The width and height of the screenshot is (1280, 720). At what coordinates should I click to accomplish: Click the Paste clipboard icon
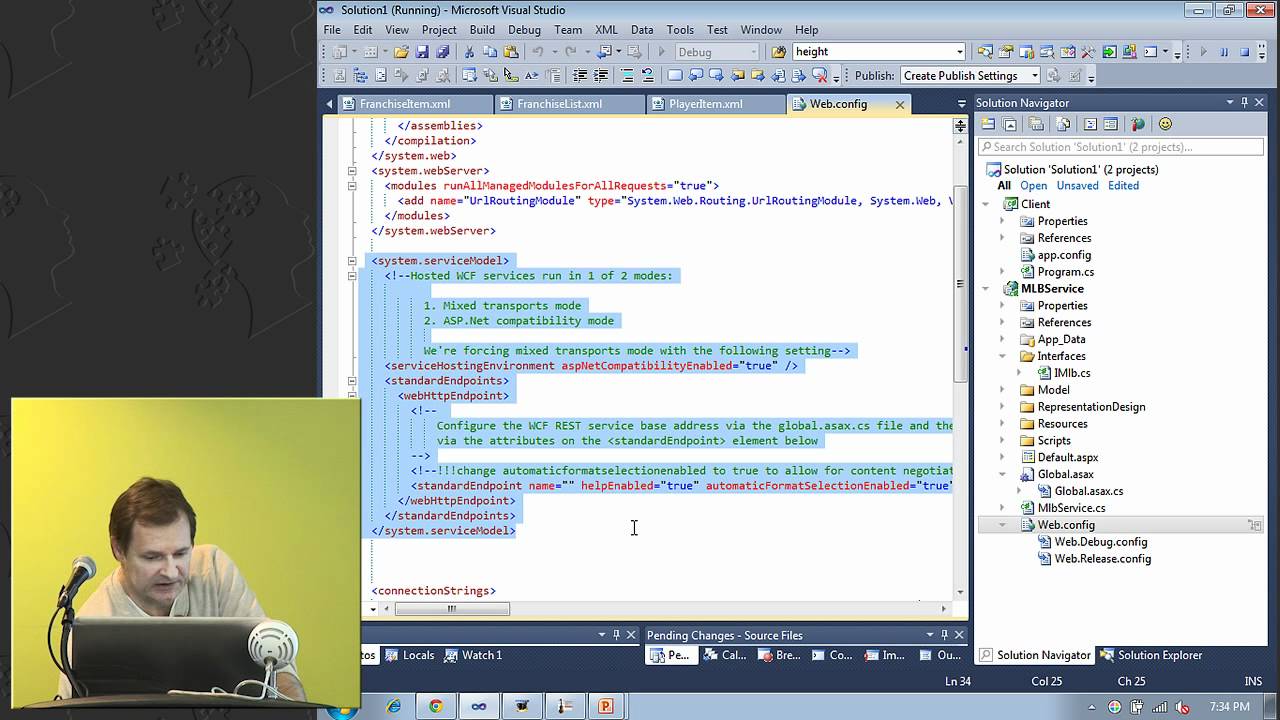511,52
